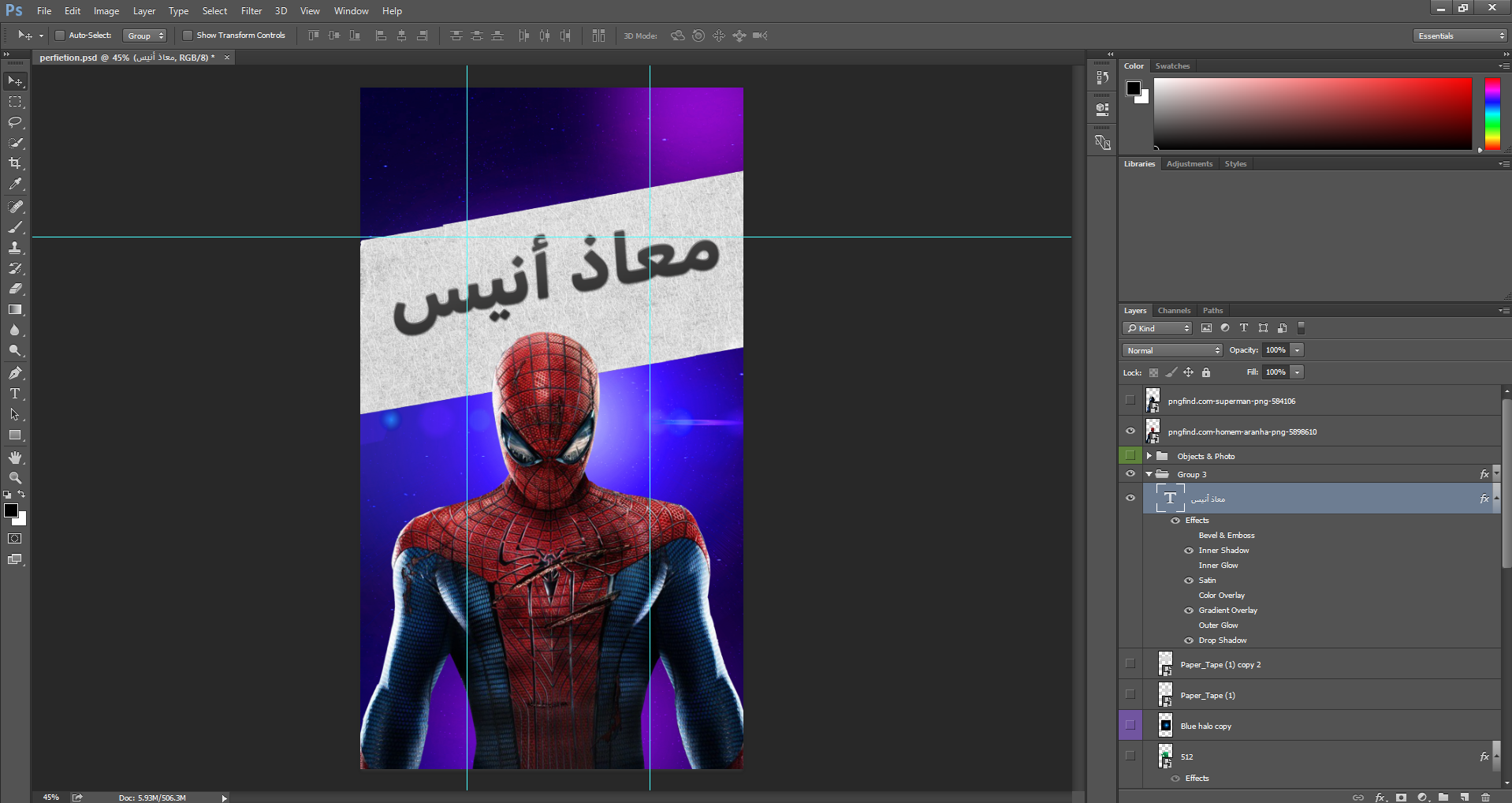Collapse the Group 3 folder

coord(1149,474)
